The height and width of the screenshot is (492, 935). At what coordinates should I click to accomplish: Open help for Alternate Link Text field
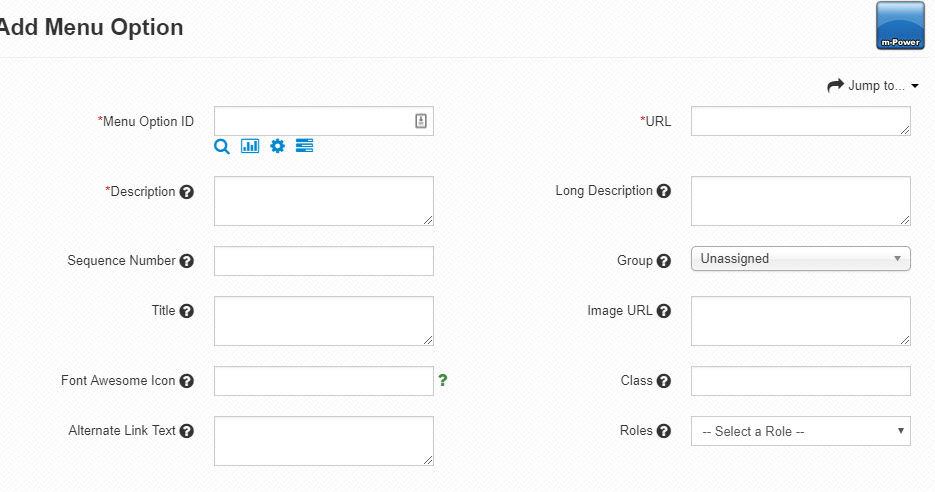[x=187, y=431]
